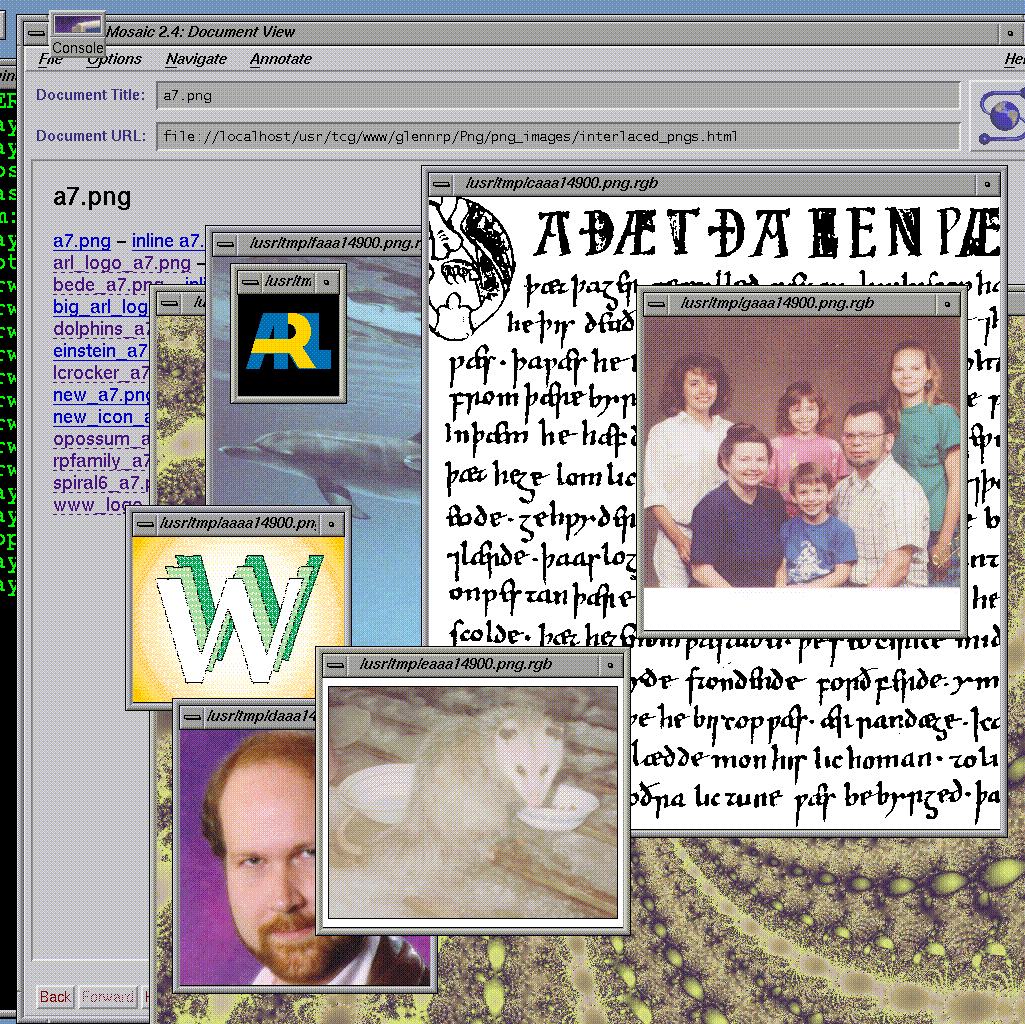Open window menu of faaa14900.png window

(227, 243)
